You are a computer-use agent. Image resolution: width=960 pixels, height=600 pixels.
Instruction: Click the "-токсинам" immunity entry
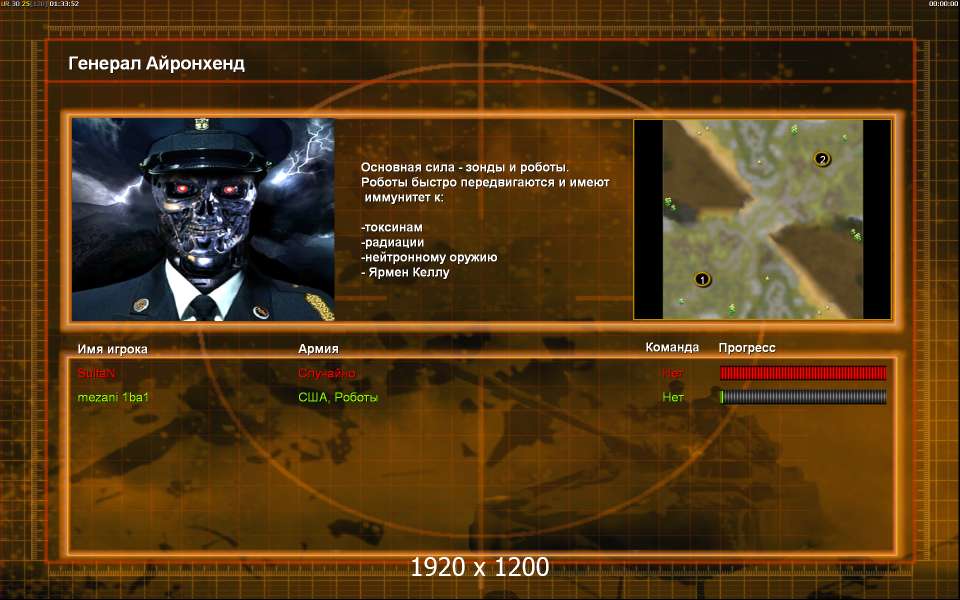click(391, 227)
